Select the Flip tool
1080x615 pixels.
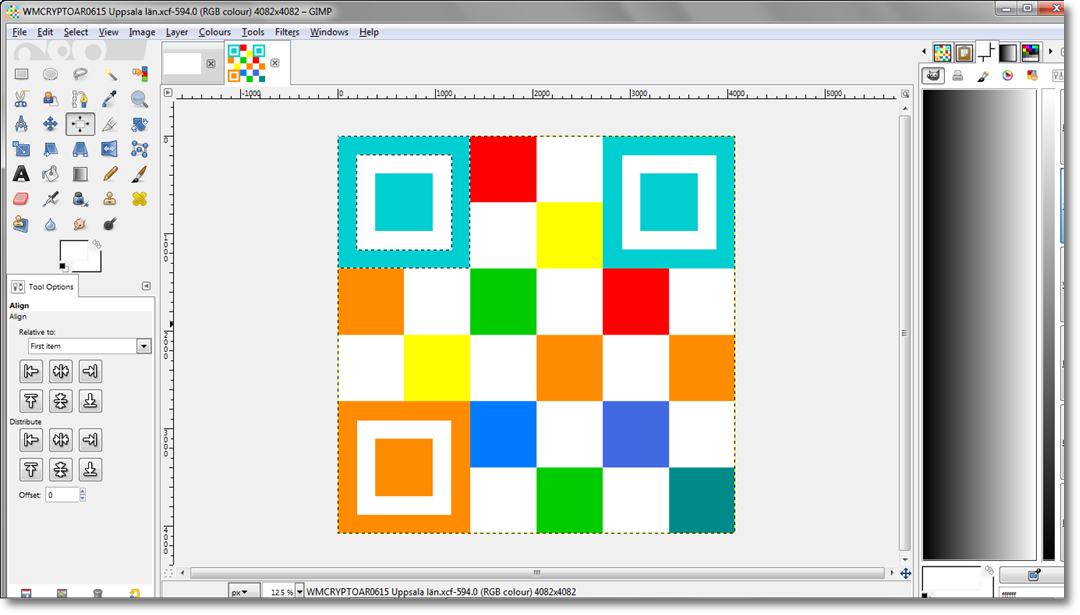coord(110,149)
